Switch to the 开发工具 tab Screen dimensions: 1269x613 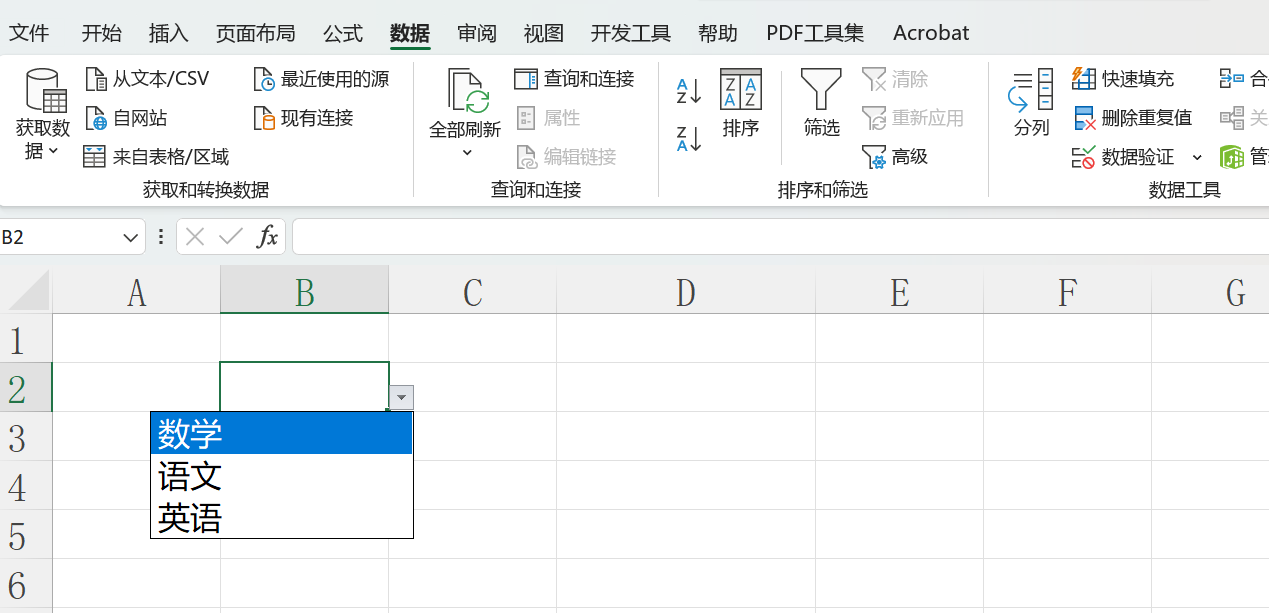coord(631,33)
